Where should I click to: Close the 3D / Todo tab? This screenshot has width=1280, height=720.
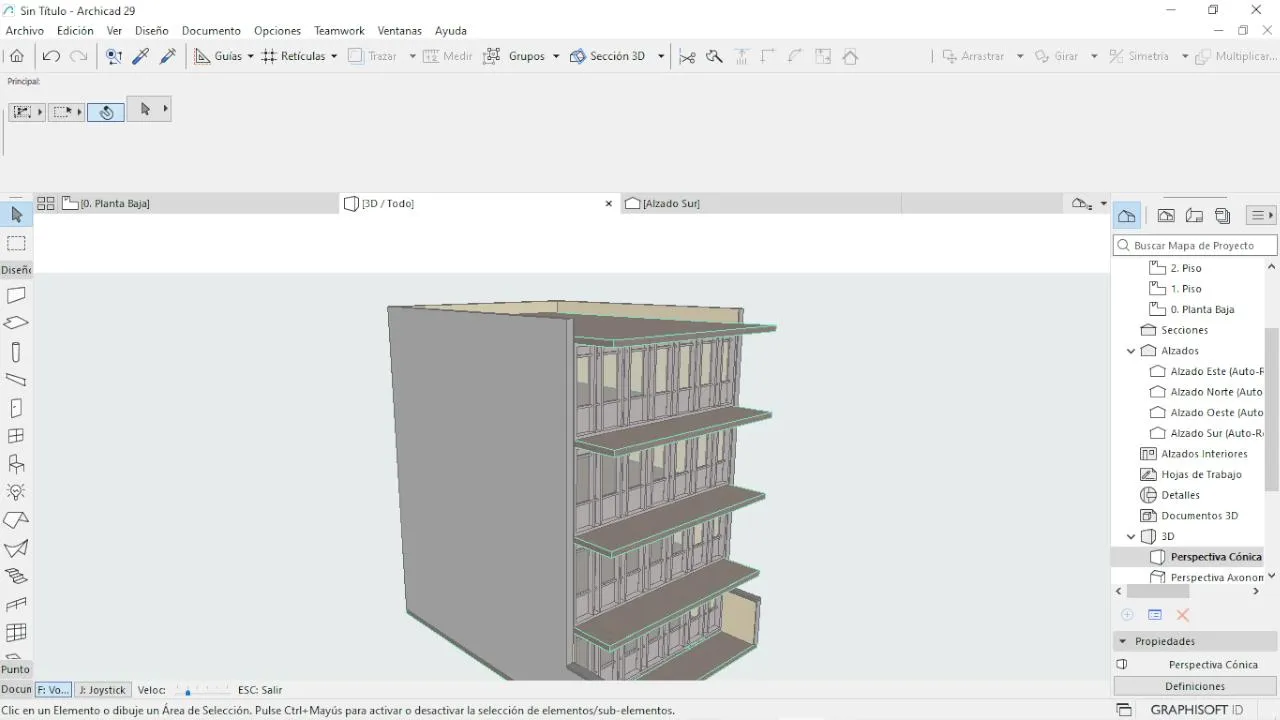(x=608, y=203)
